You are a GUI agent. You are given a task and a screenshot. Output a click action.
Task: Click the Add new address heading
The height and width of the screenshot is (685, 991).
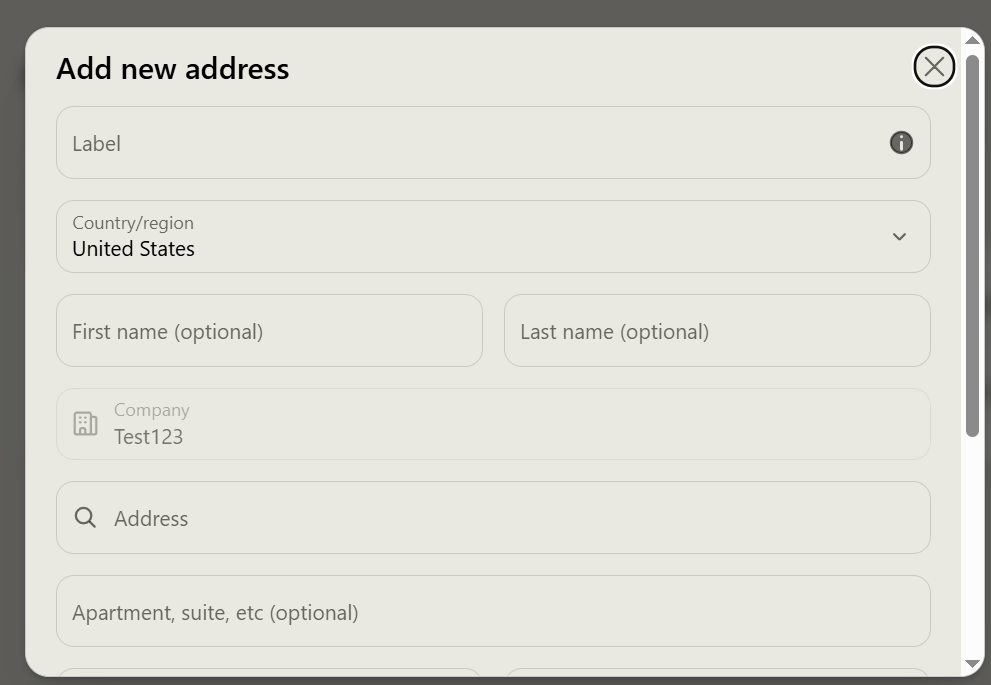[173, 68]
